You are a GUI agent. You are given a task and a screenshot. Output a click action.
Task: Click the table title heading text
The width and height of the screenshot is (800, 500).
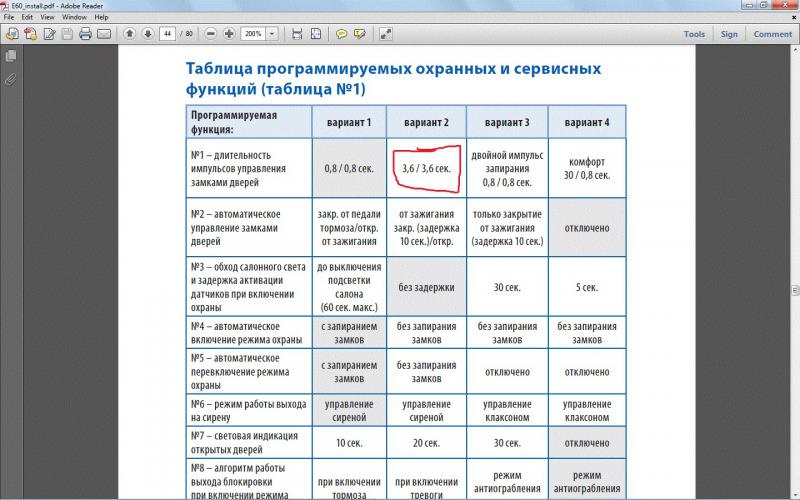pos(393,79)
